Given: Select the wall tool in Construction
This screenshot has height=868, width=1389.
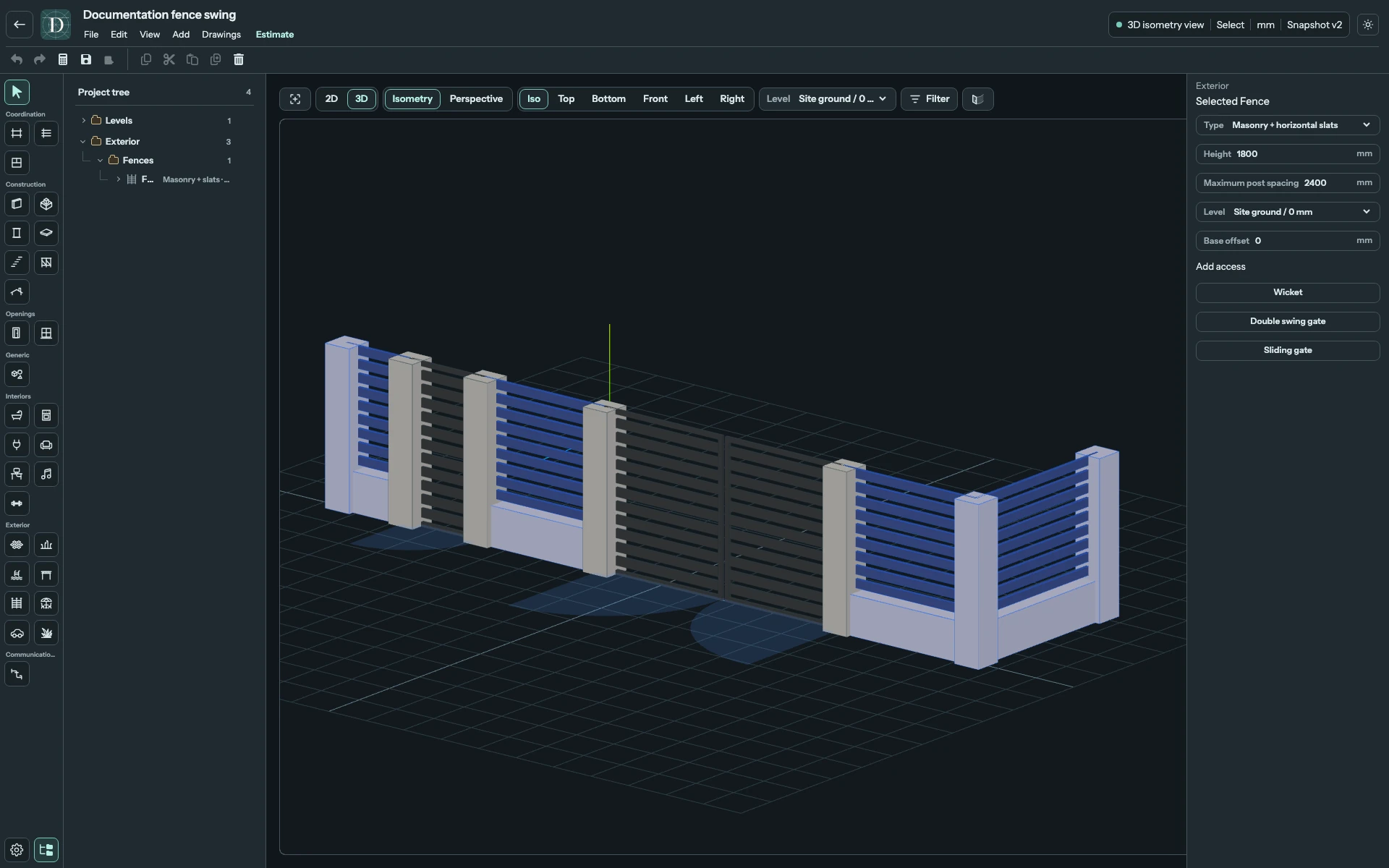Looking at the screenshot, I should pyautogui.click(x=17, y=204).
